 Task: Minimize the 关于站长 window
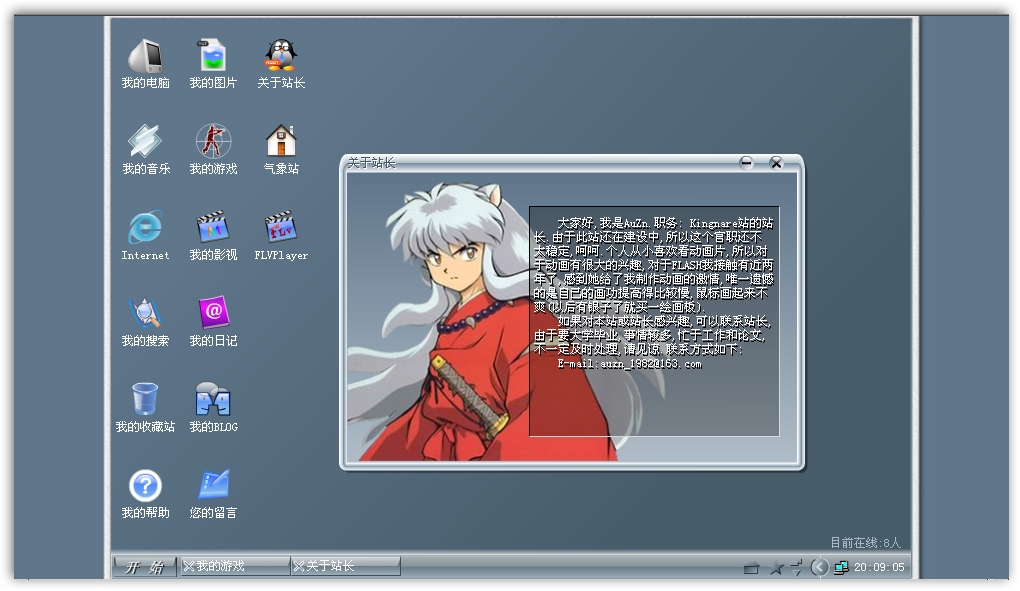click(746, 163)
